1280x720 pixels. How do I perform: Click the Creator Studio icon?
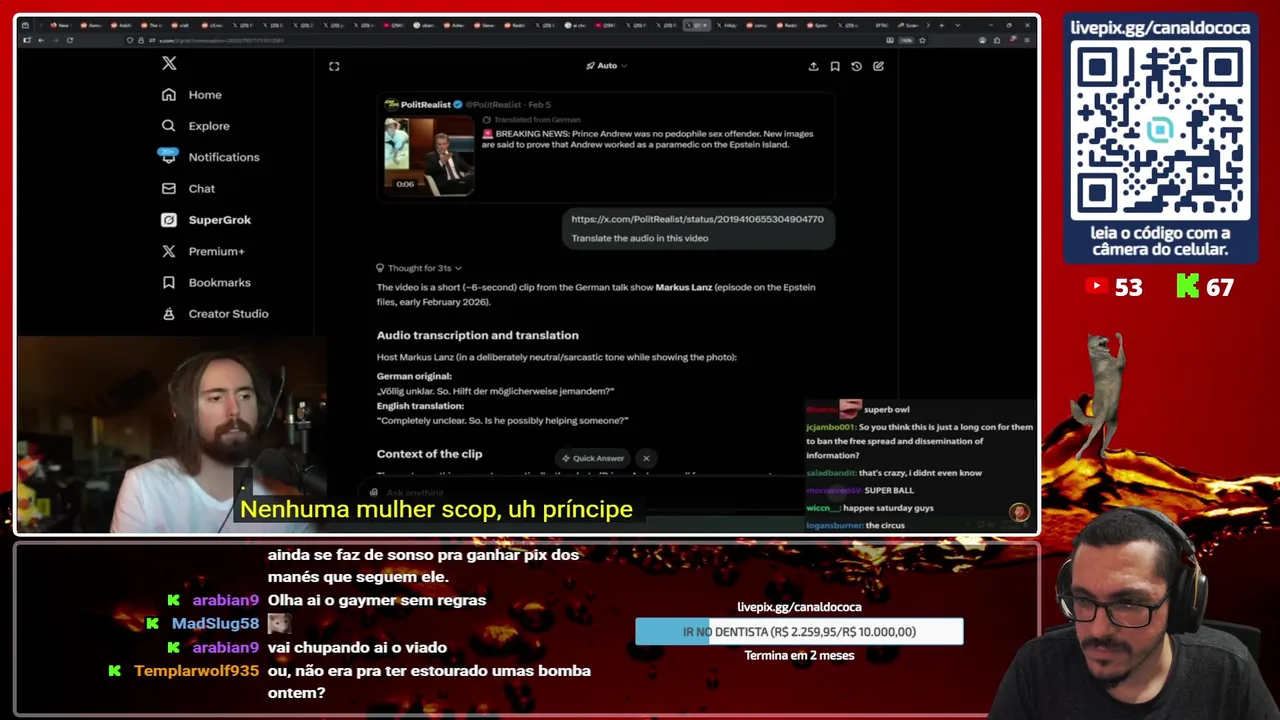pos(168,313)
